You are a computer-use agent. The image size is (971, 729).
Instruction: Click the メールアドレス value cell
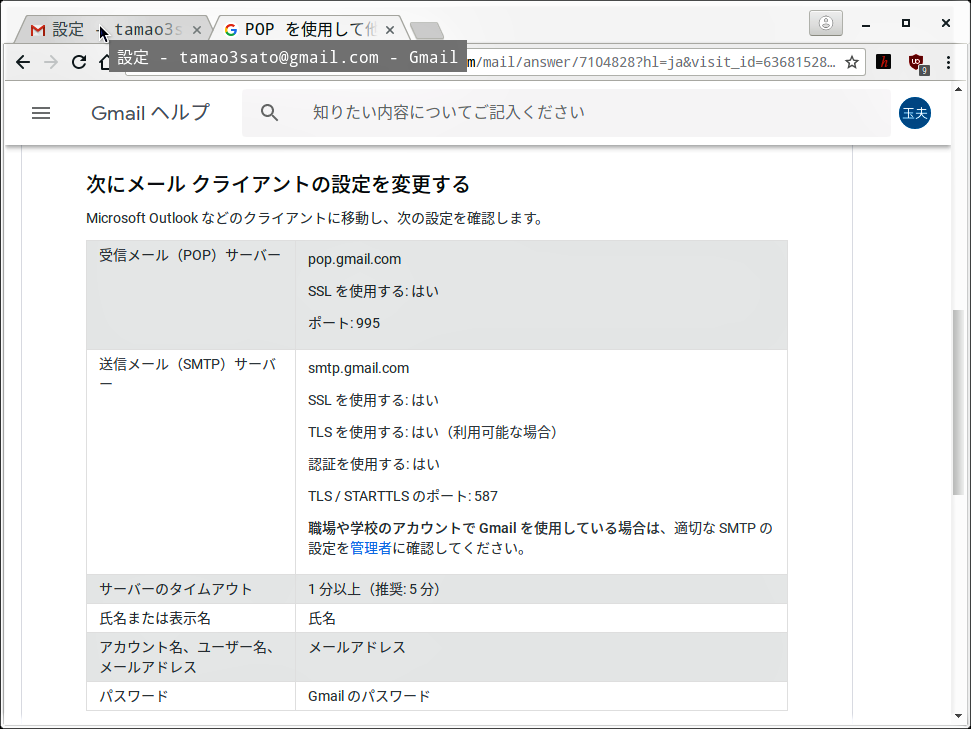[x=541, y=657]
